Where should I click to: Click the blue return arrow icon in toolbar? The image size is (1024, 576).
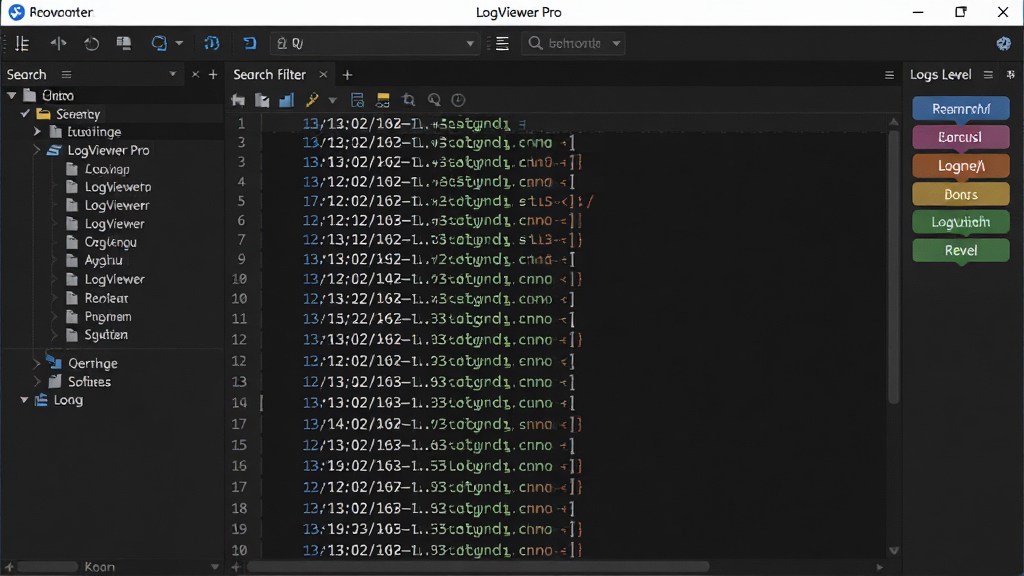(x=249, y=44)
